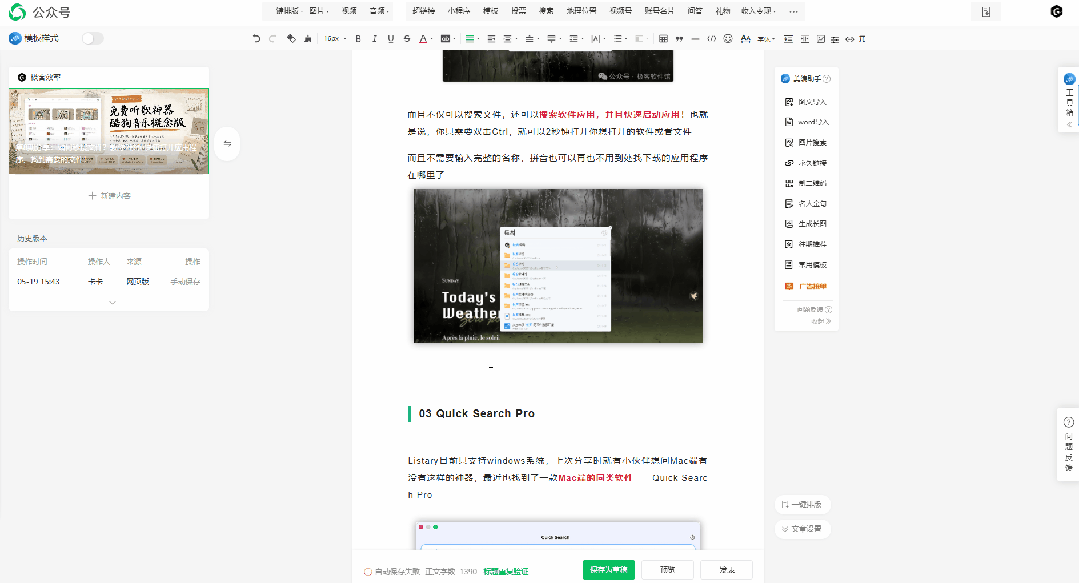Apply bold with the B icon

[358, 39]
